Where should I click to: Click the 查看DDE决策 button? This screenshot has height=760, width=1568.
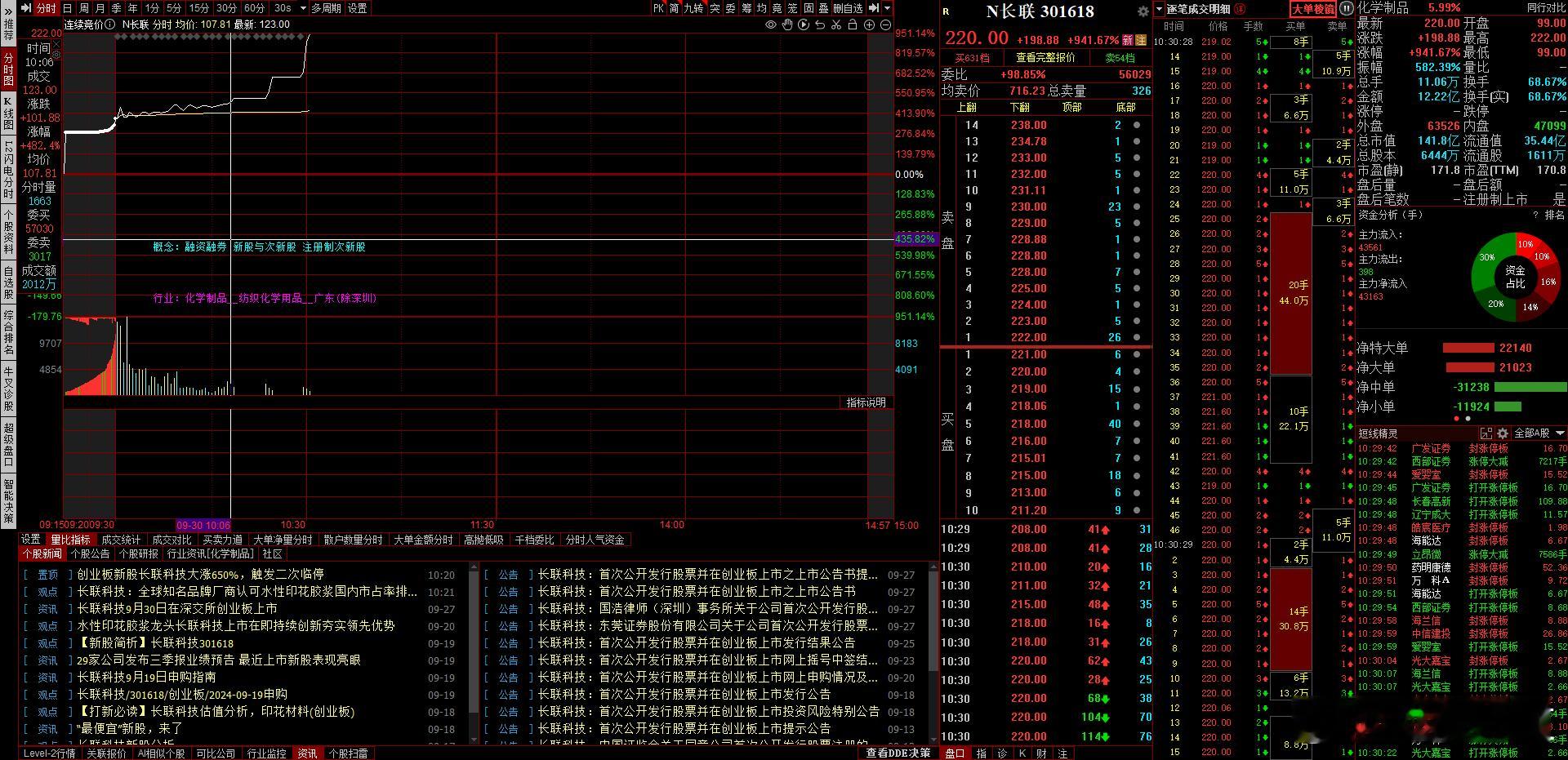pos(898,753)
